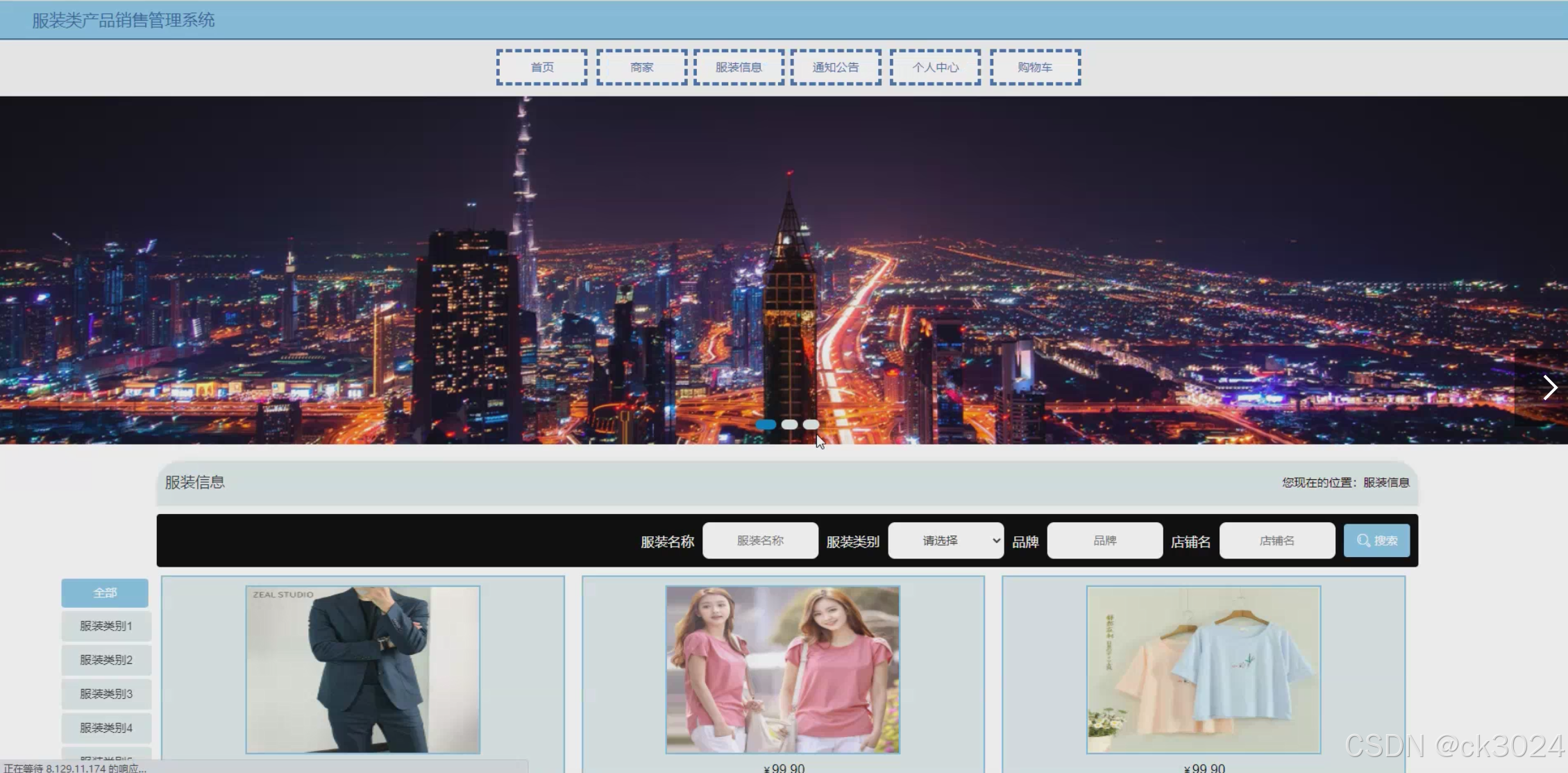Click the 店铺名 input field
The image size is (1568, 773).
tap(1276, 540)
